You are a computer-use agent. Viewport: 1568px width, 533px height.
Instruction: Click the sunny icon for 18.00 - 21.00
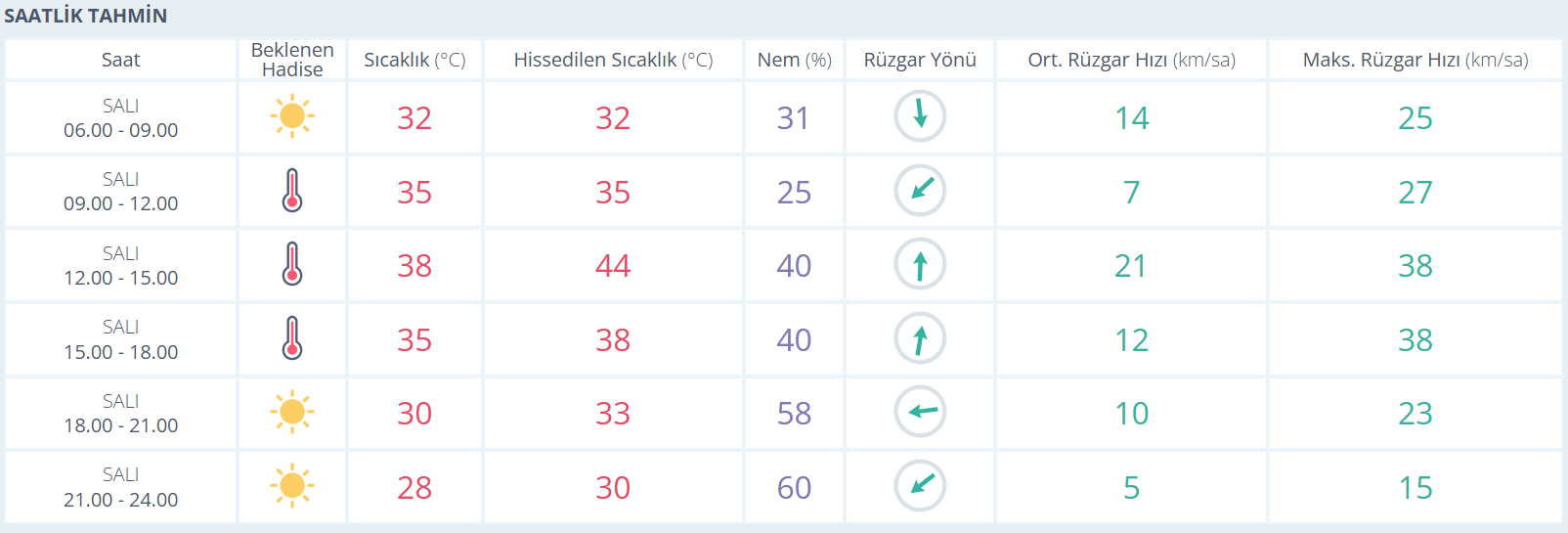[x=292, y=412]
